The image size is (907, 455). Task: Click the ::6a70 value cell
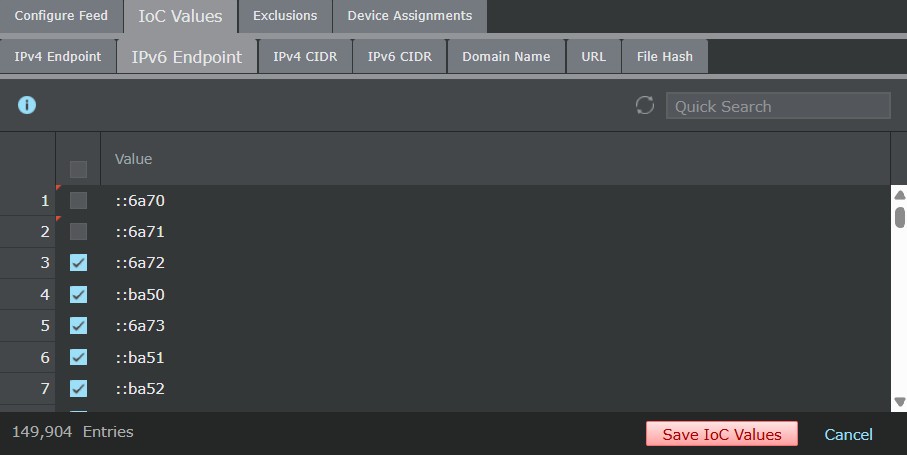click(x=495, y=201)
